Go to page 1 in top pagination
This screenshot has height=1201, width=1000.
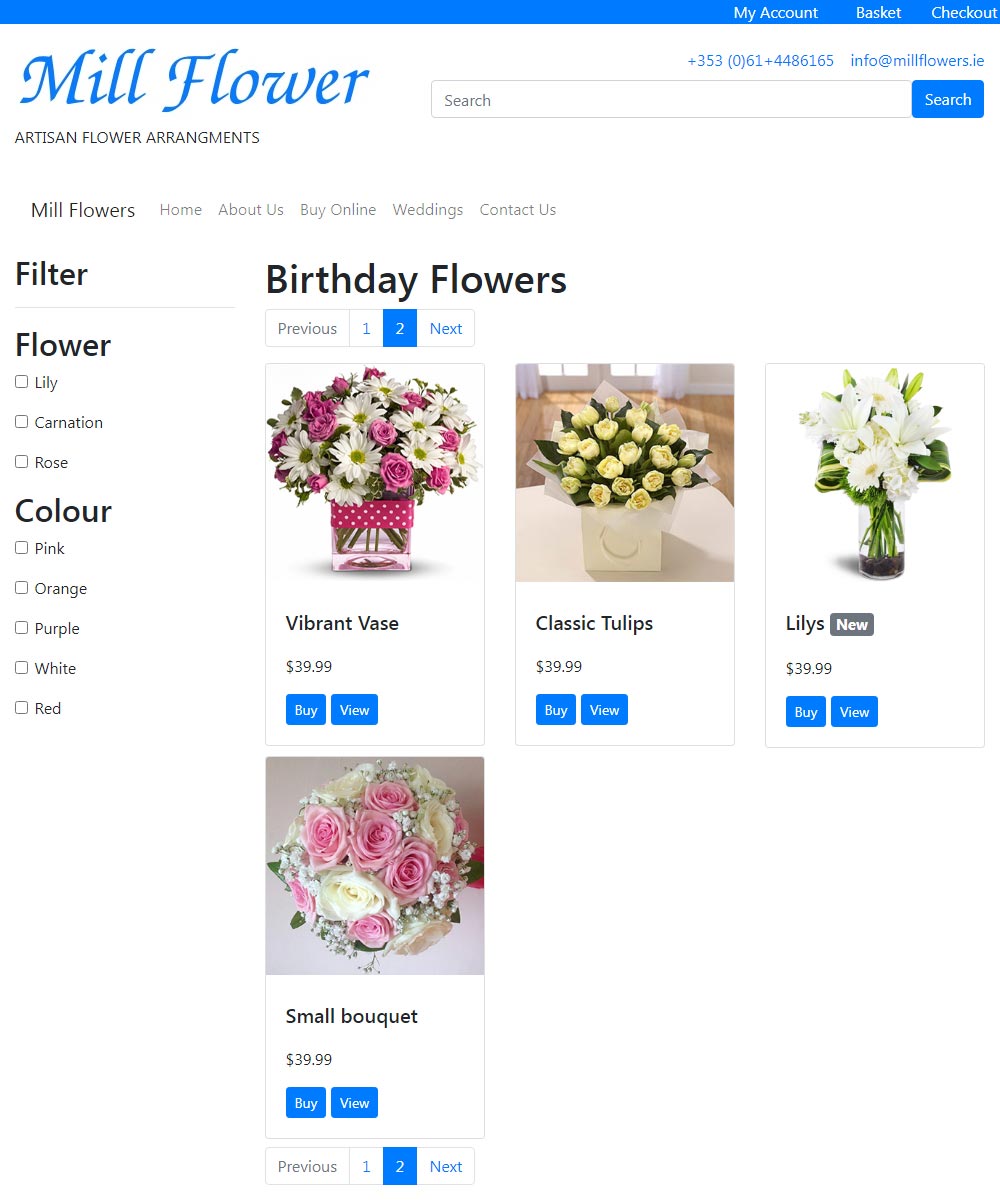coord(366,328)
